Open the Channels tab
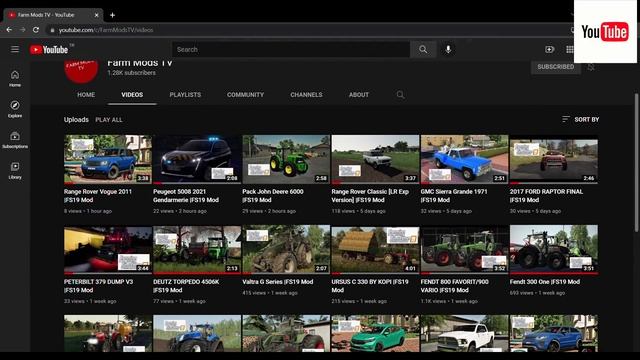This screenshot has height=360, width=640. pos(306,95)
